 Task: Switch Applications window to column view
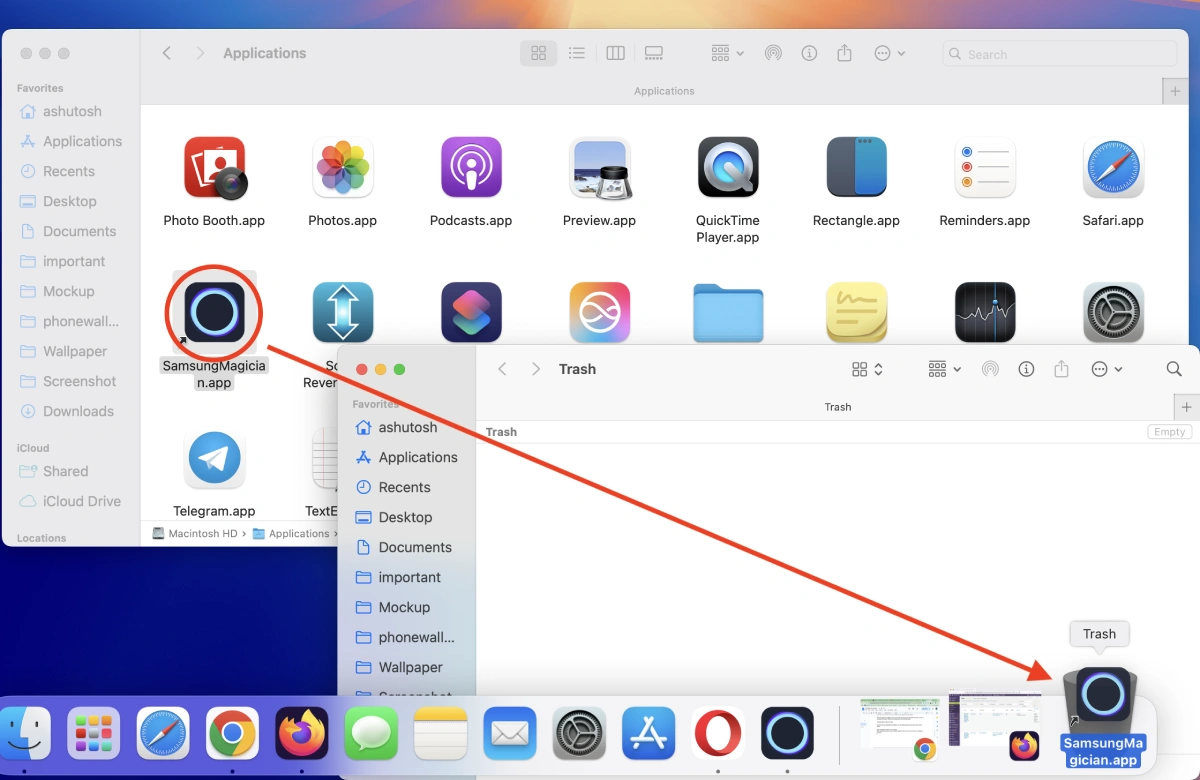click(x=616, y=53)
